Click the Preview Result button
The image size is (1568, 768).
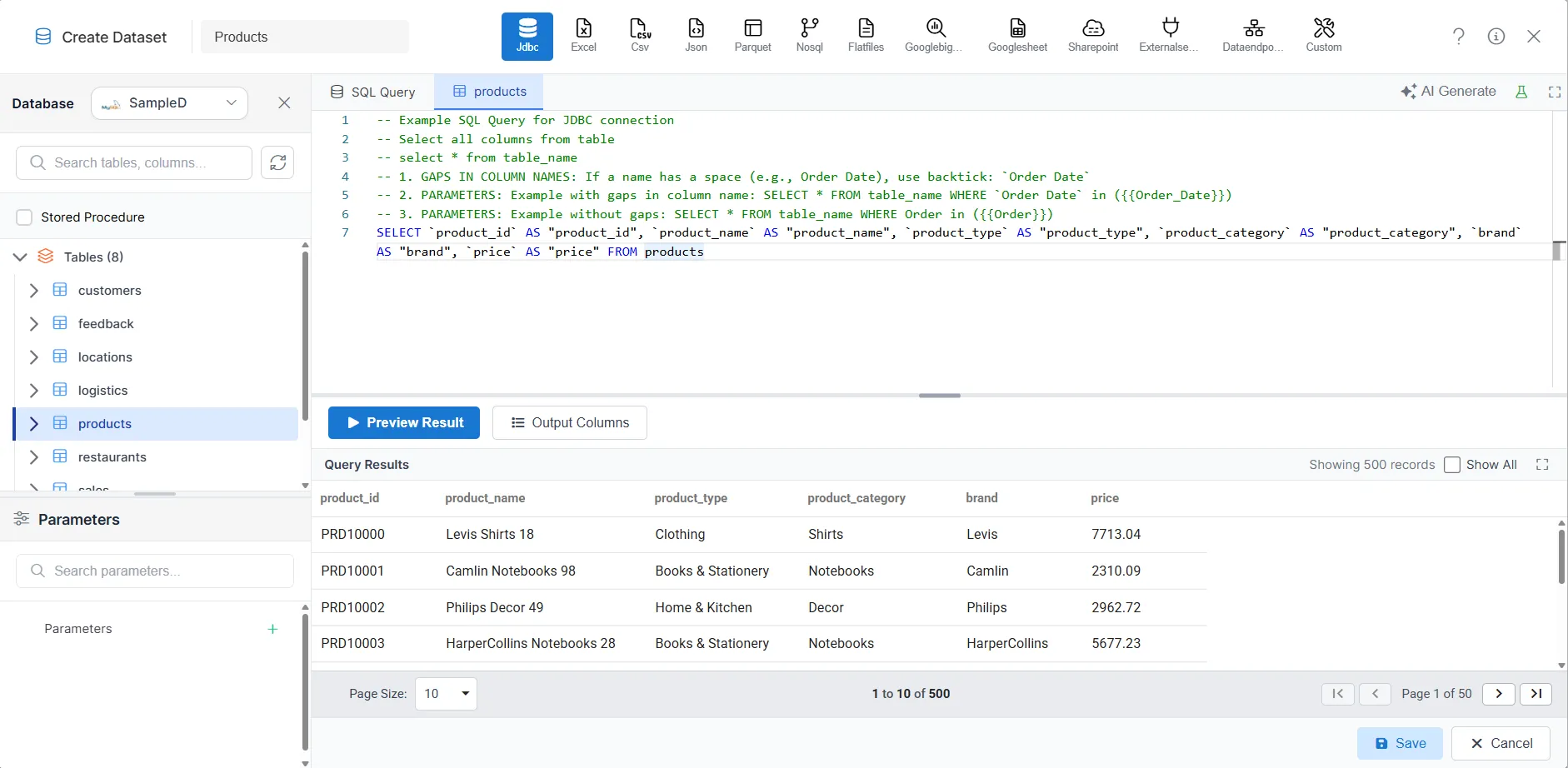point(404,422)
